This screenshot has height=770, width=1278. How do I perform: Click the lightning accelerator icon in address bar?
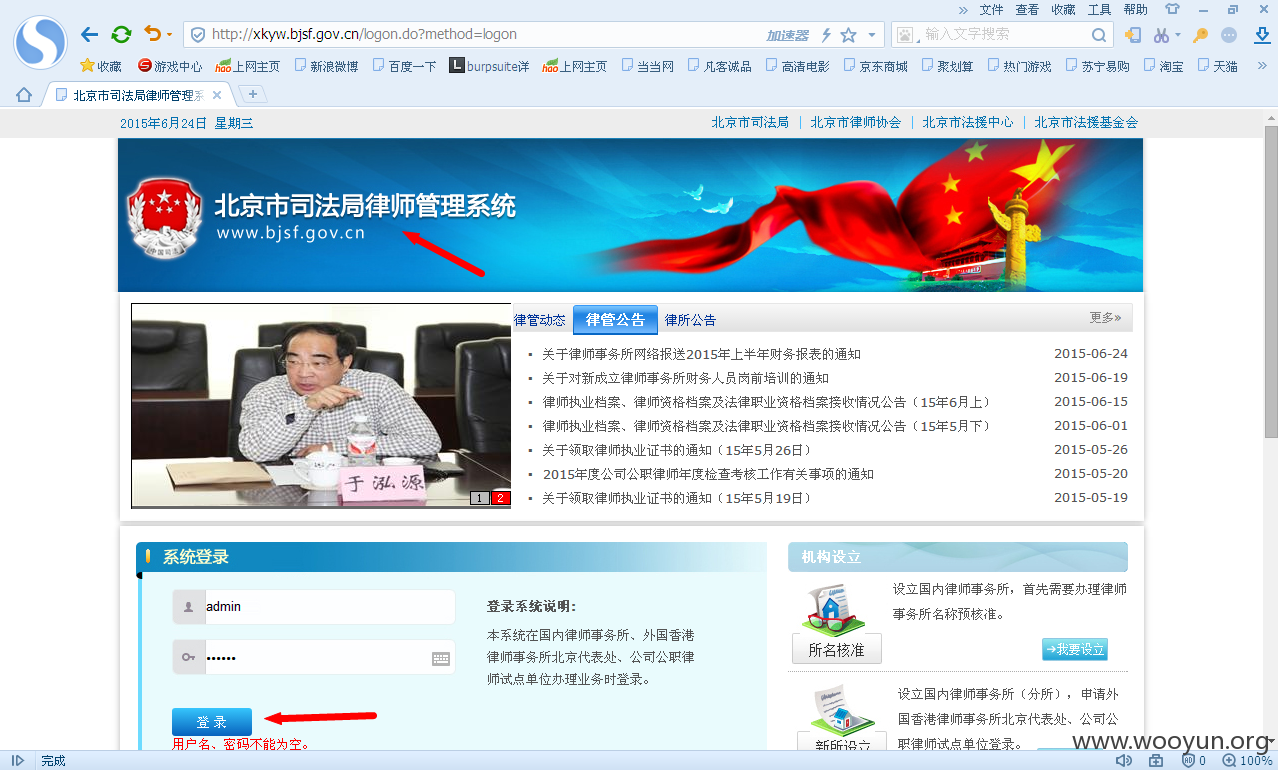tap(826, 35)
